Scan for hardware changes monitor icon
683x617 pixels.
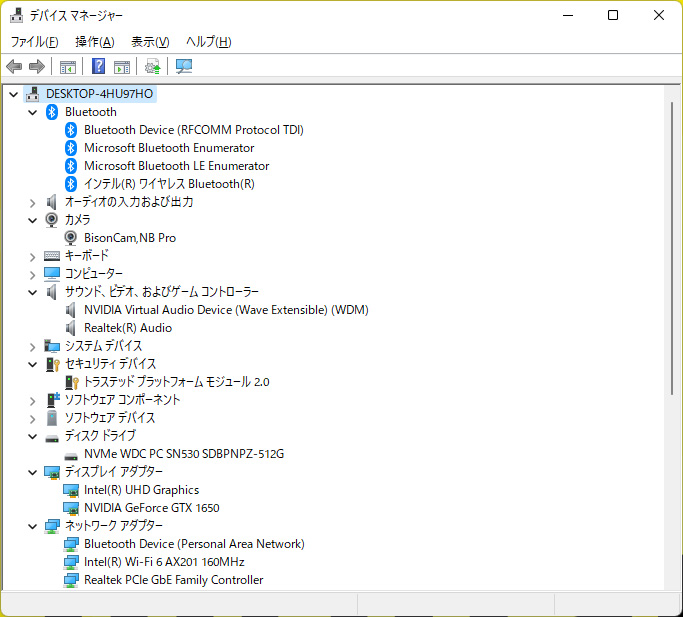[183, 67]
